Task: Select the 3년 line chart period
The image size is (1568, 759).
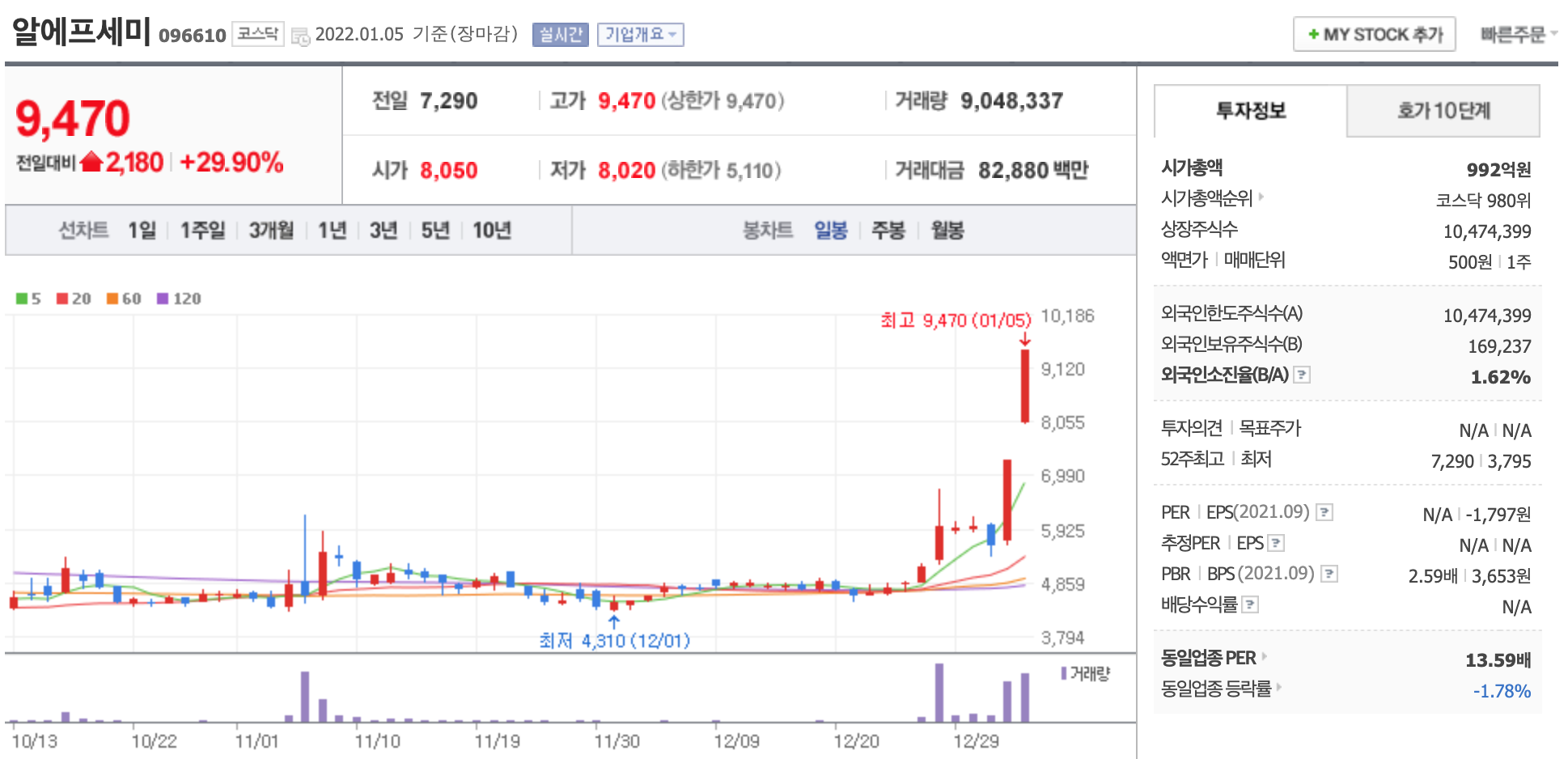Action: click(384, 231)
